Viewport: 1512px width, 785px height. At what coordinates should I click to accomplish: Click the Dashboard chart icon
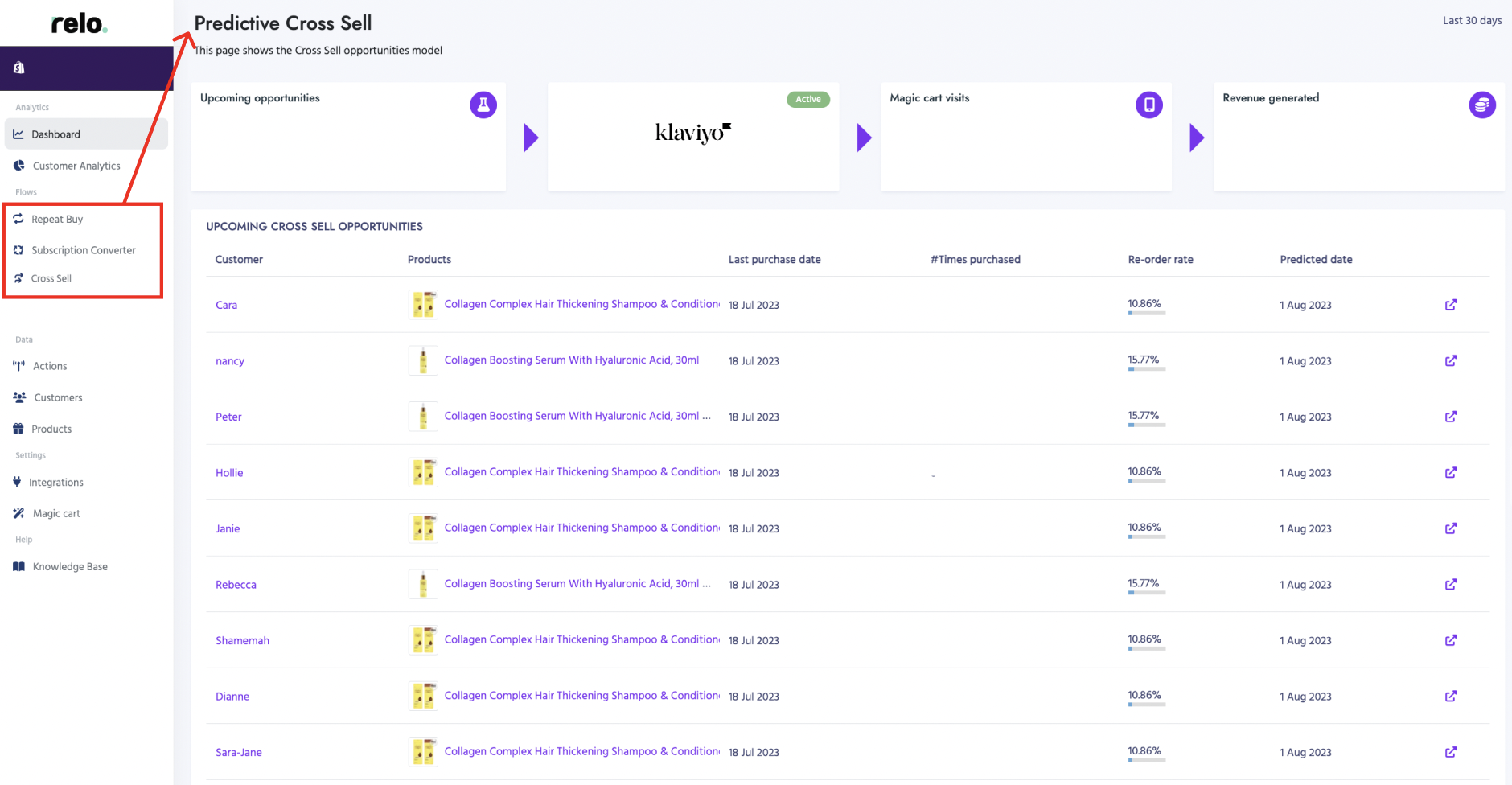(x=18, y=134)
